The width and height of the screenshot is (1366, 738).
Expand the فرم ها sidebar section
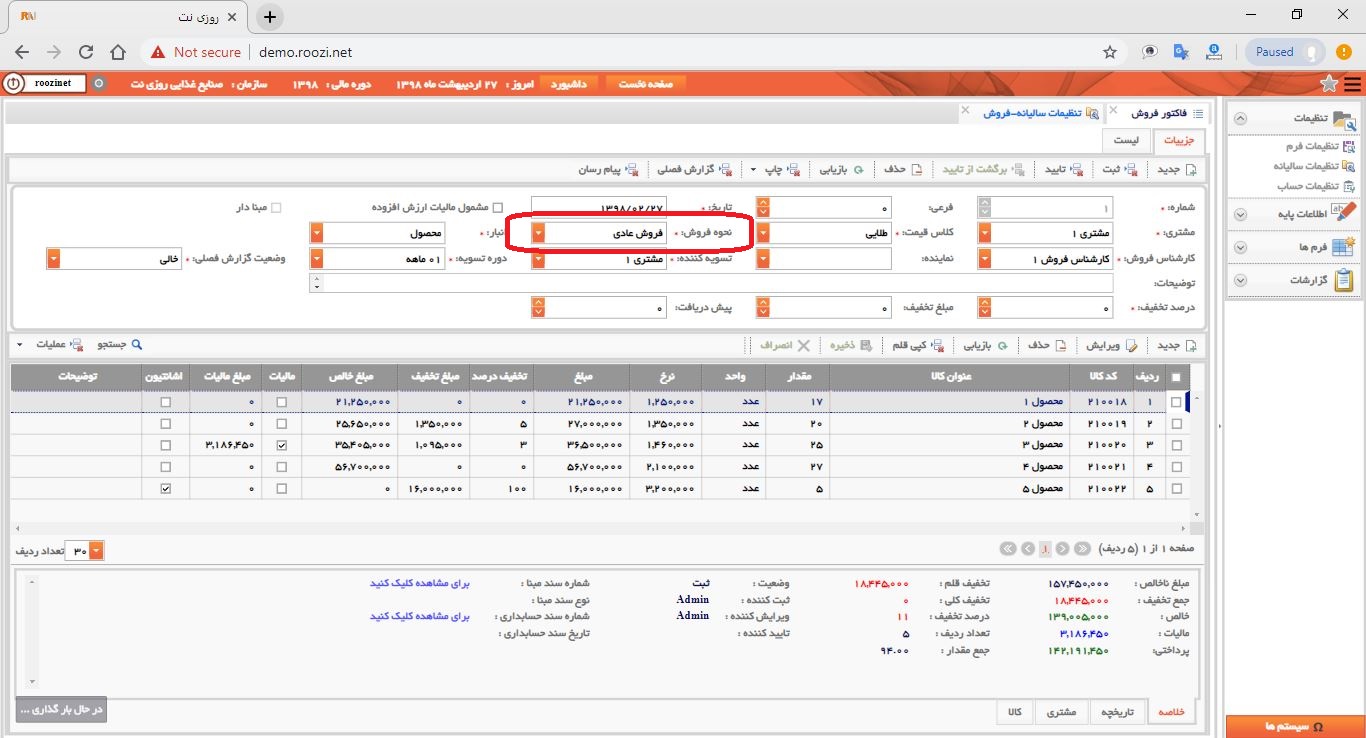tap(1241, 247)
